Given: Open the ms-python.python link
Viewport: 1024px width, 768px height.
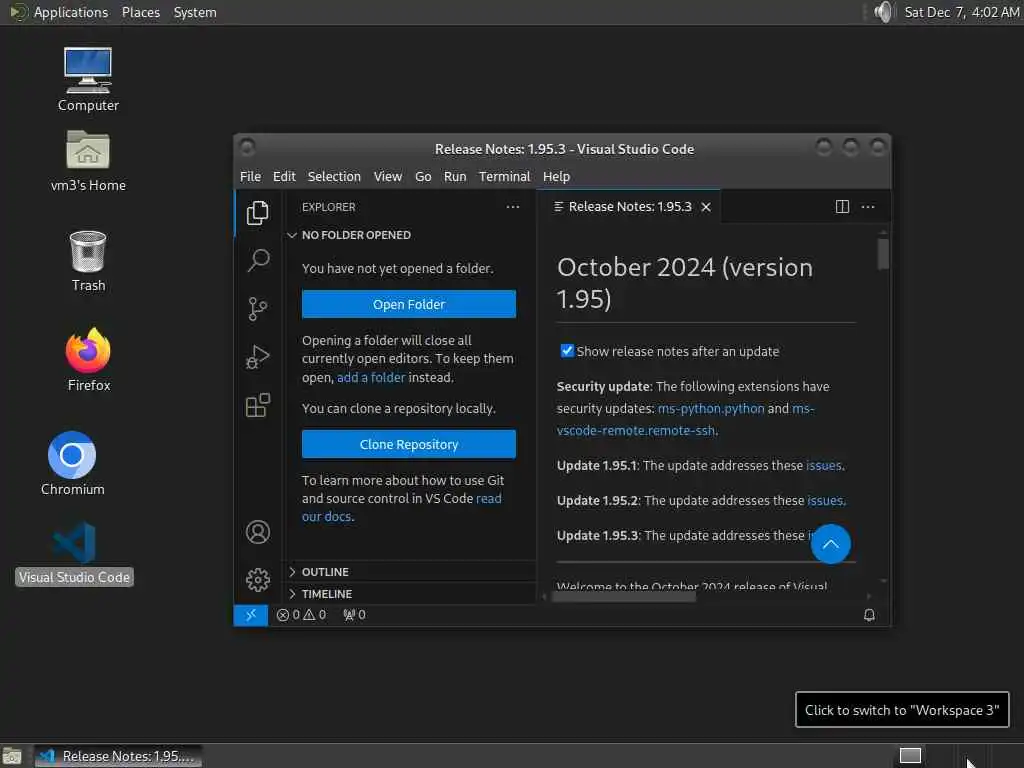Looking at the screenshot, I should (711, 408).
